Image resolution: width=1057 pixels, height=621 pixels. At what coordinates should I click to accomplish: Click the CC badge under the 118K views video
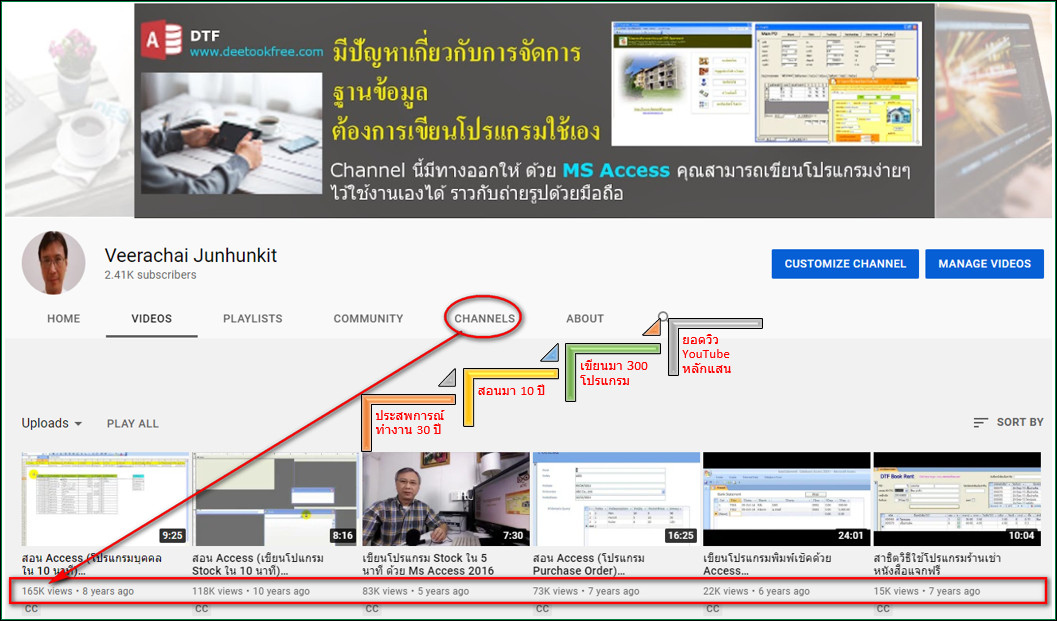202,608
